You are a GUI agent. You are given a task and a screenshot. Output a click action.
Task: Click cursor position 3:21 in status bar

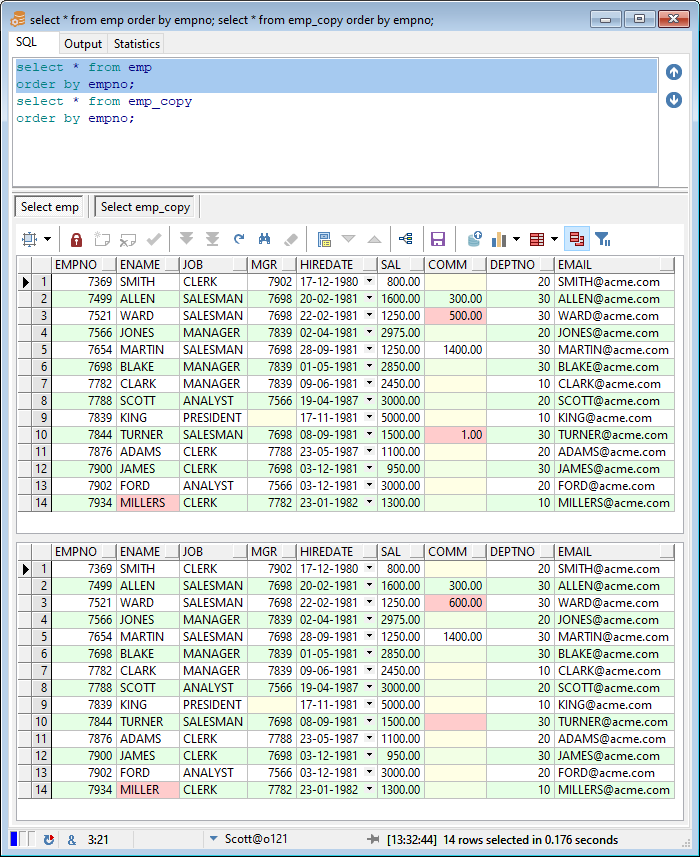(98, 840)
